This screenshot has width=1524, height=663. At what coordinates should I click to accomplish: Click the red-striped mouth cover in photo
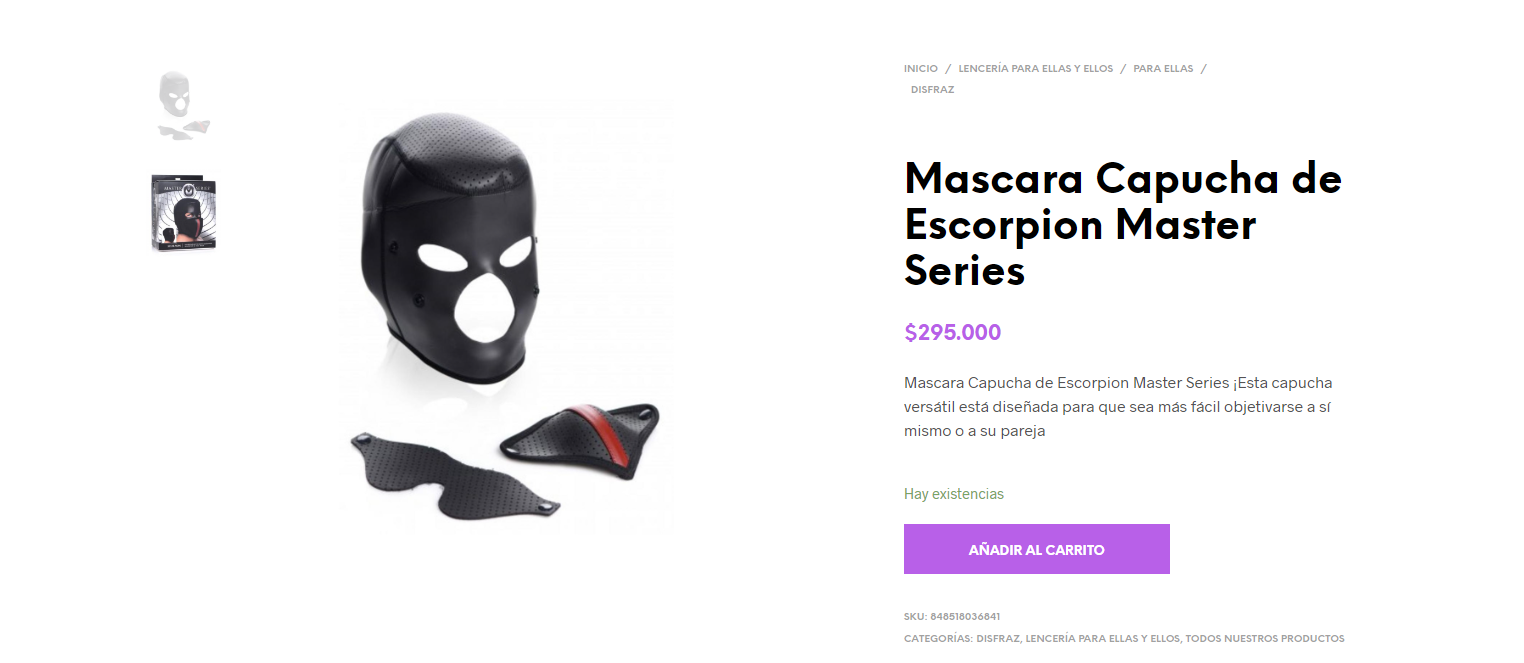pyautogui.click(x=579, y=439)
